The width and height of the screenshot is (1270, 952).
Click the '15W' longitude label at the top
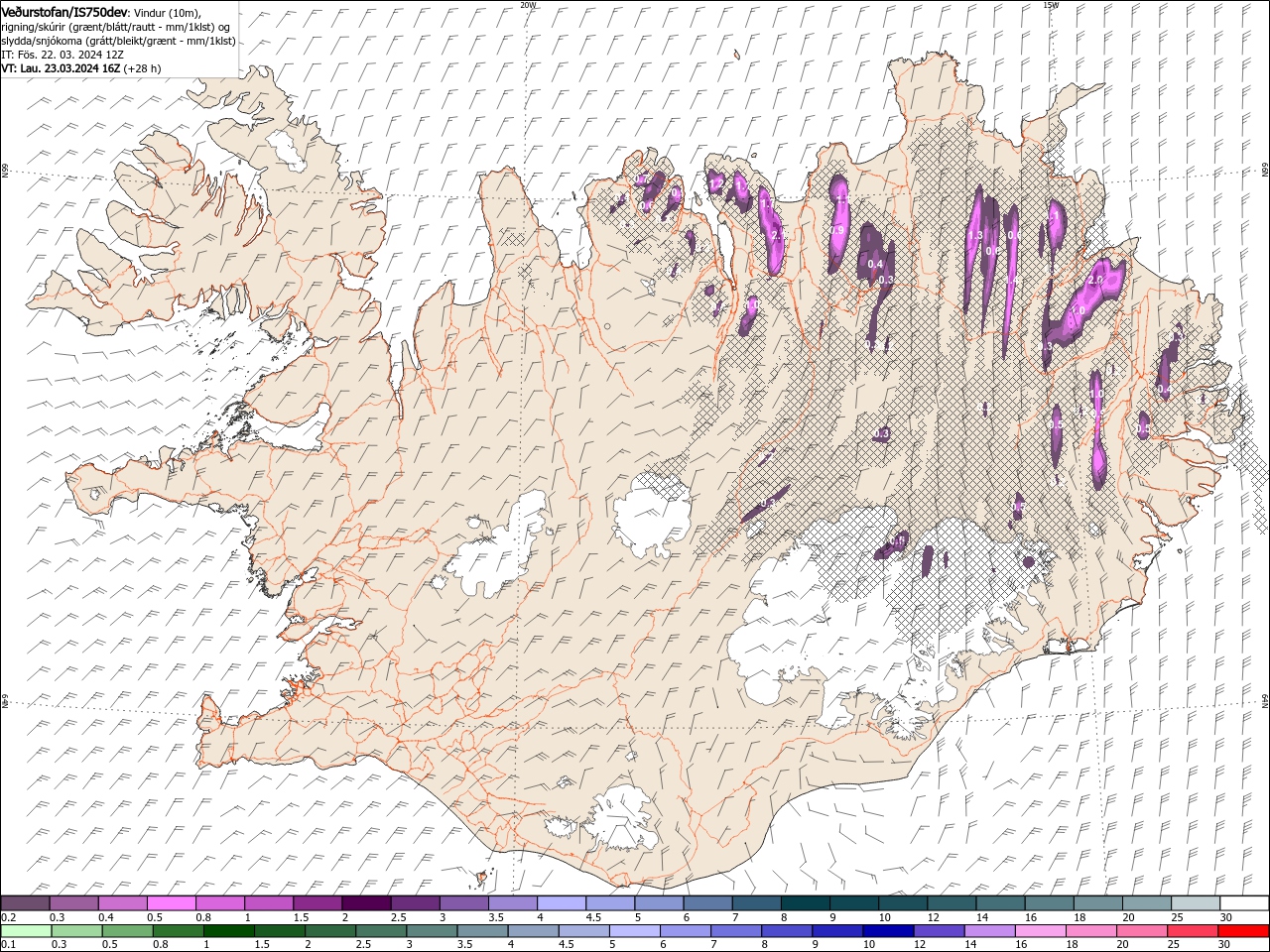pyautogui.click(x=1051, y=5)
